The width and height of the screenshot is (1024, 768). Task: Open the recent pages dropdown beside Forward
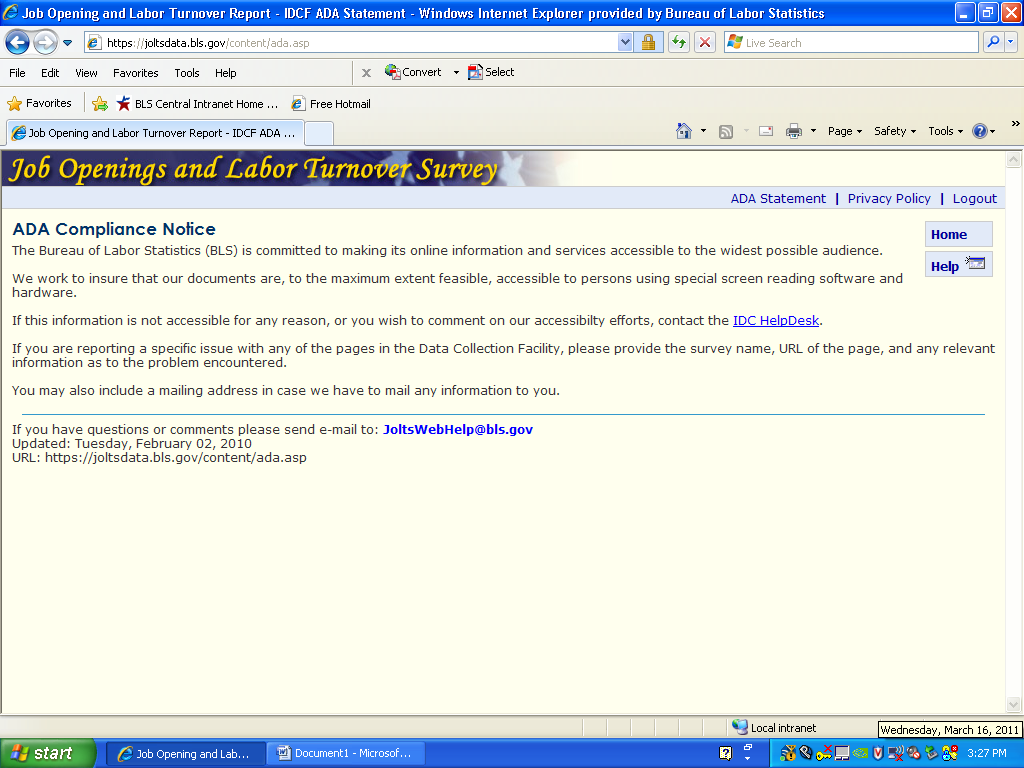(x=67, y=43)
